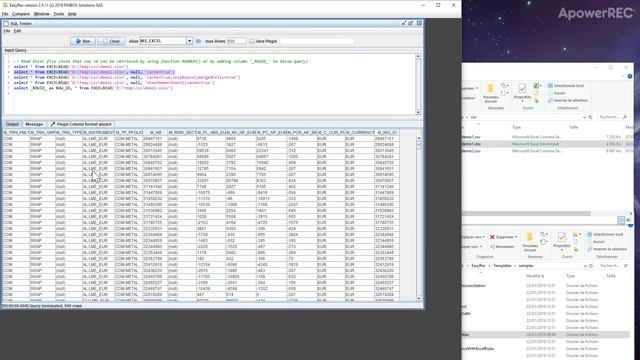Refresh upper Explorer folder view
The width and height of the screenshot is (640, 360).
coord(590,117)
